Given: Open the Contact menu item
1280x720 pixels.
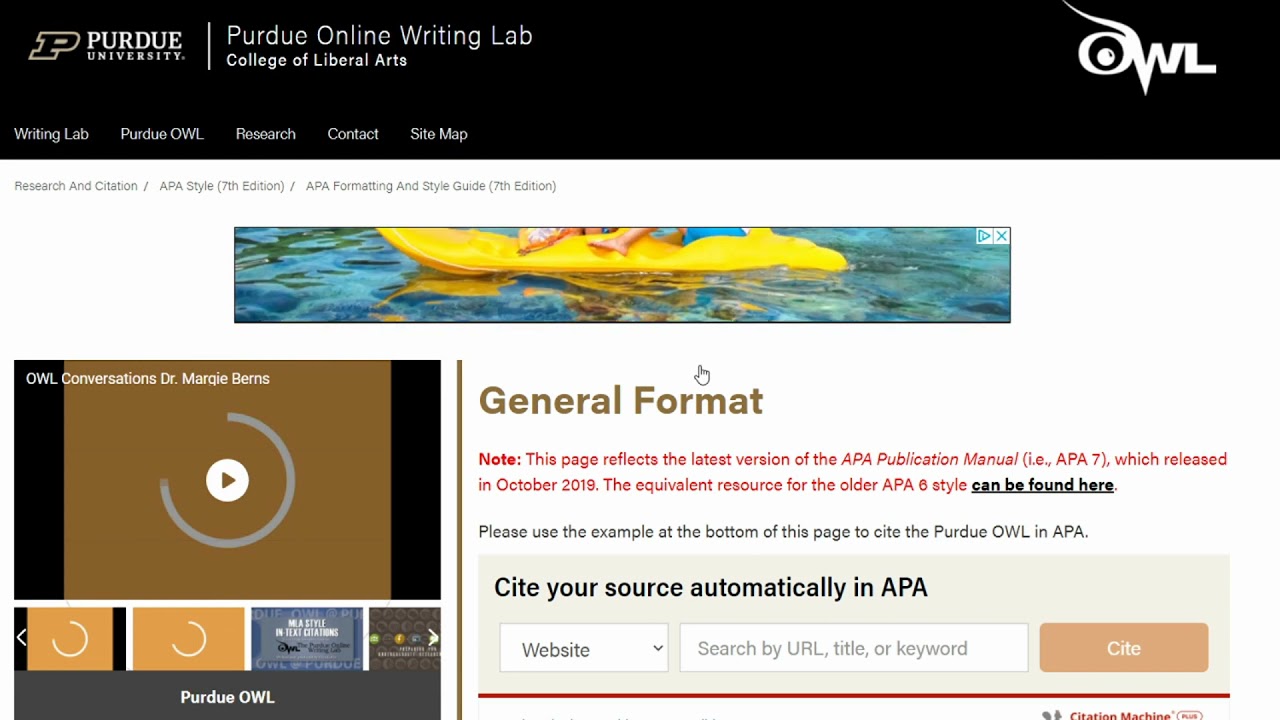Looking at the screenshot, I should (353, 134).
